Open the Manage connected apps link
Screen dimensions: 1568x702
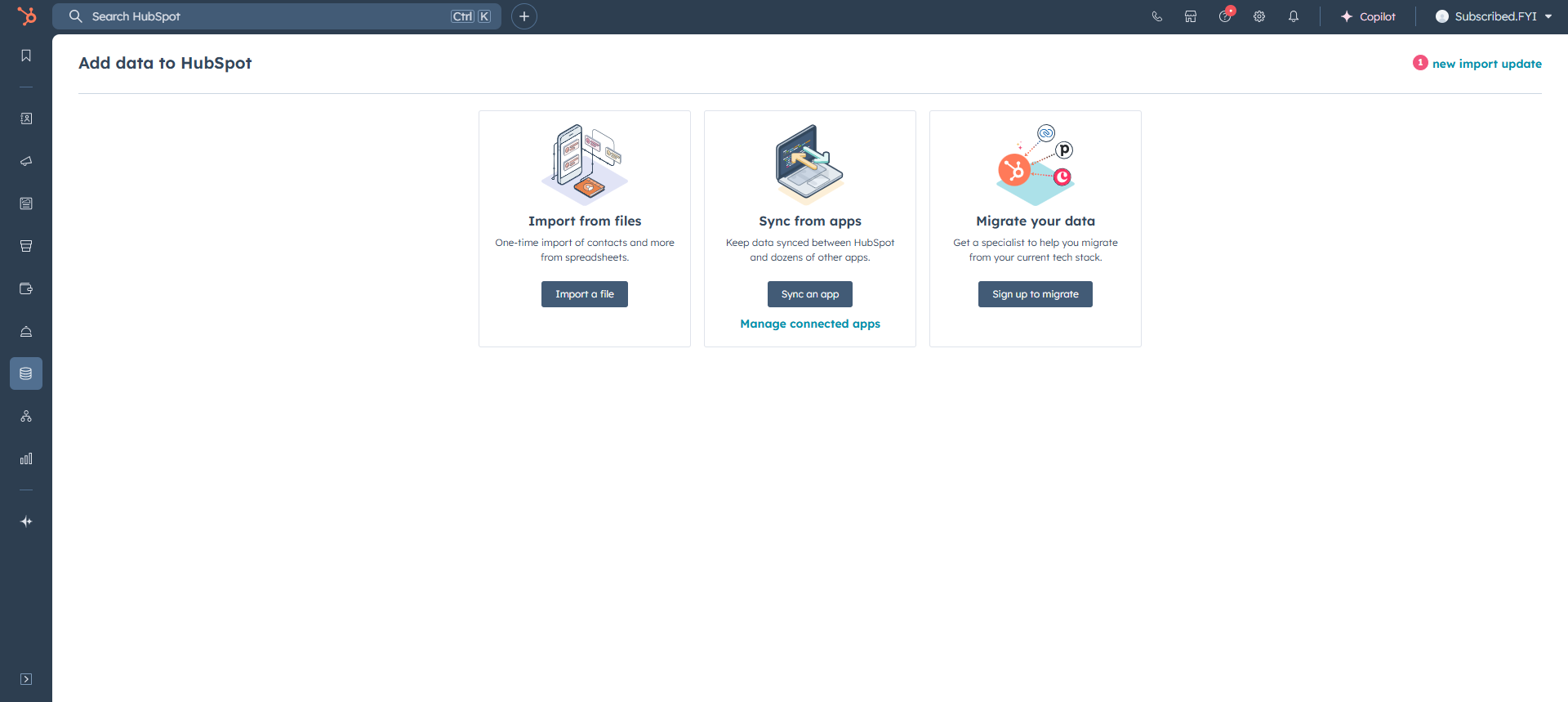pyautogui.click(x=810, y=324)
